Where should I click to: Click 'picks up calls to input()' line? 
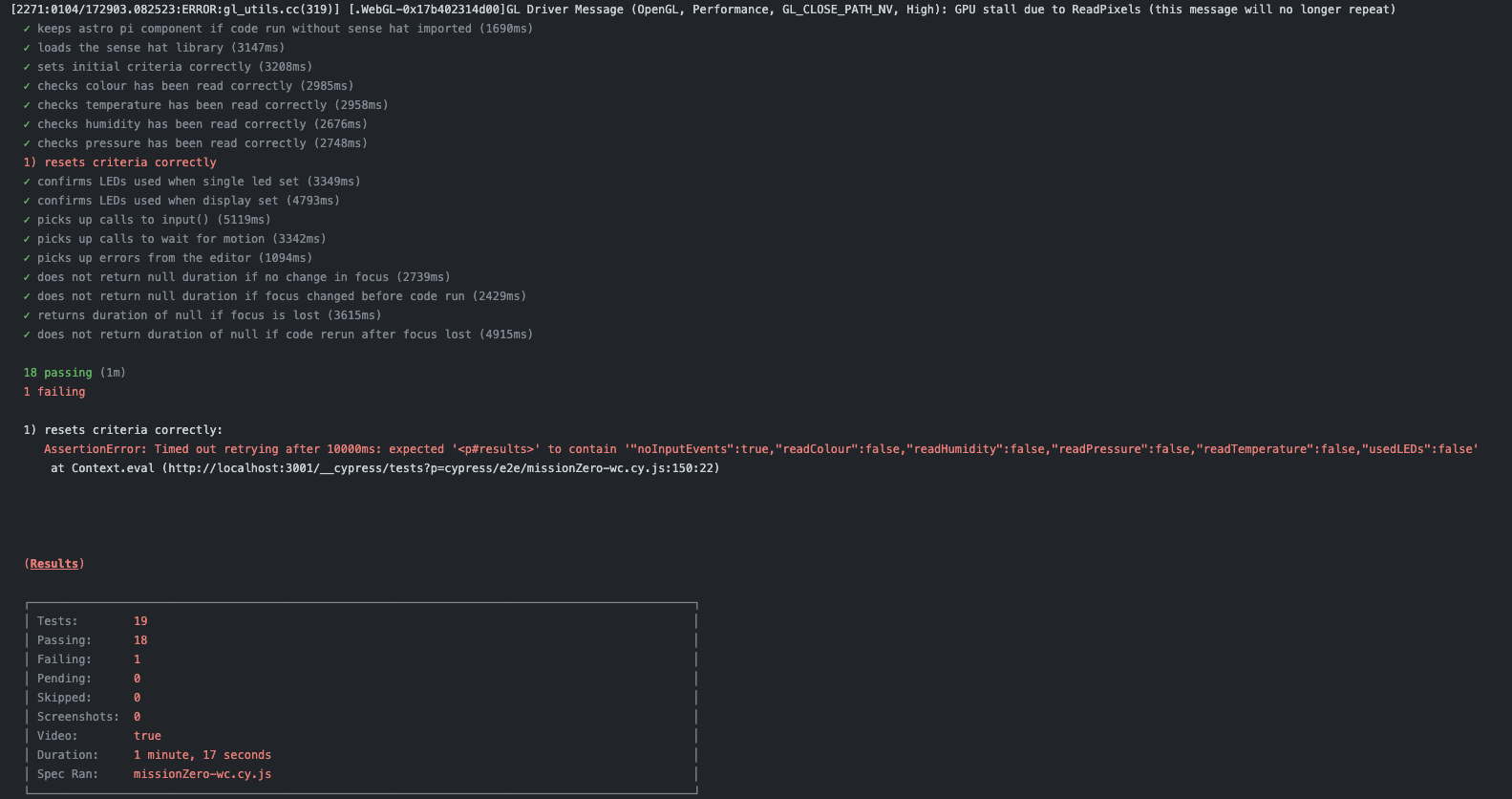coord(147,220)
